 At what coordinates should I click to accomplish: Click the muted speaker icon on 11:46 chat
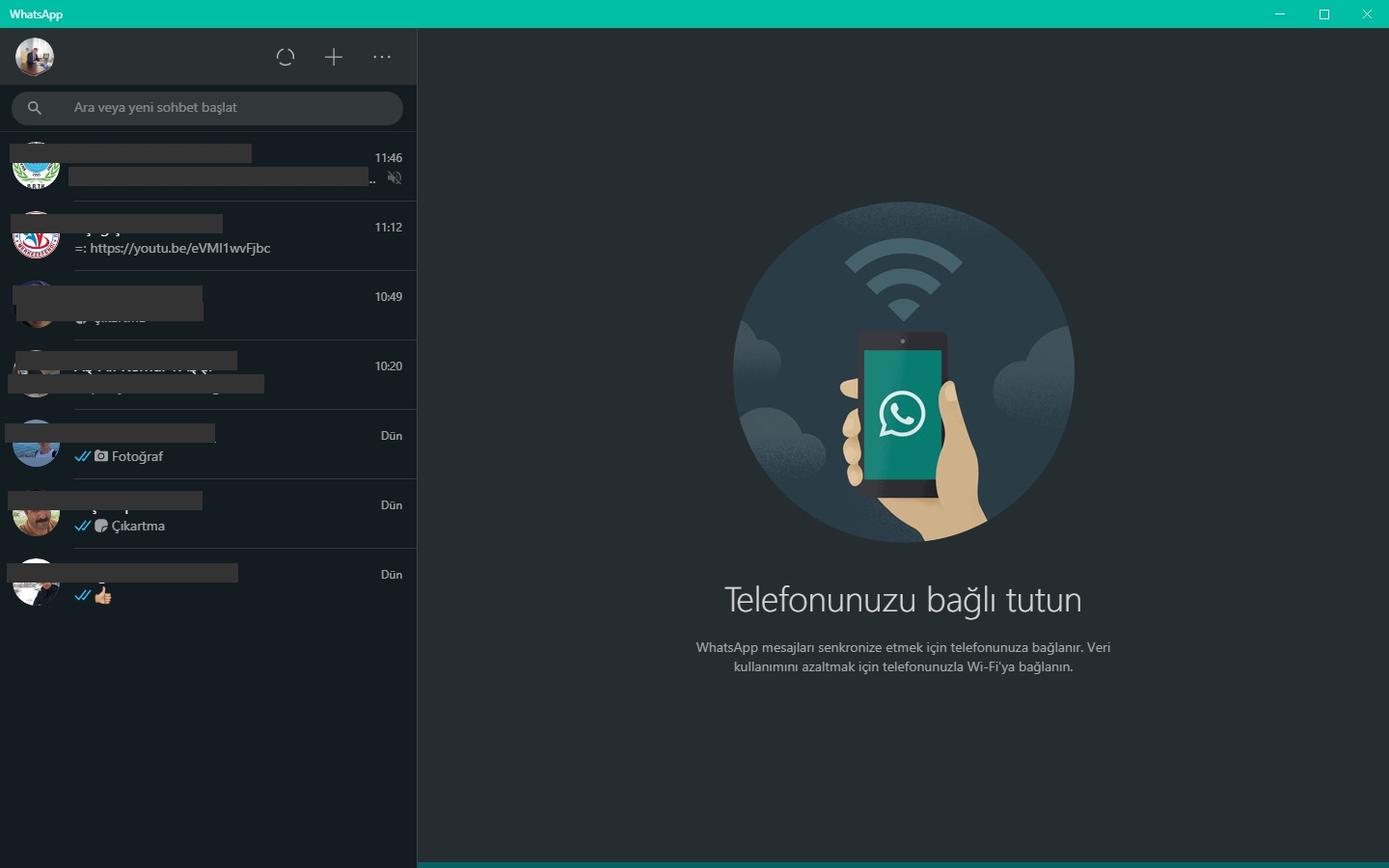[395, 177]
